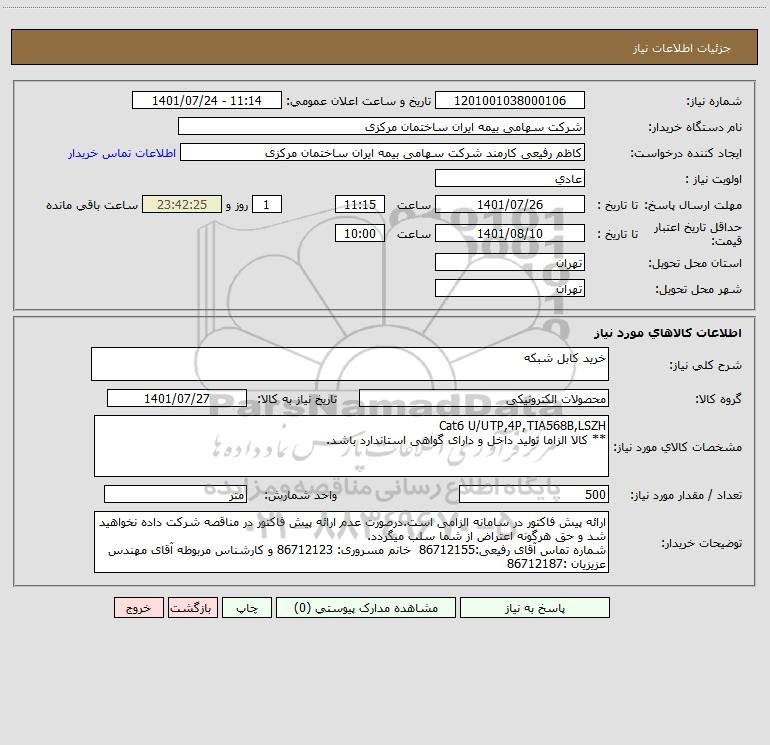Click general description box خرید کابل شبکه
The width and height of the screenshot is (770, 745).
point(350,364)
